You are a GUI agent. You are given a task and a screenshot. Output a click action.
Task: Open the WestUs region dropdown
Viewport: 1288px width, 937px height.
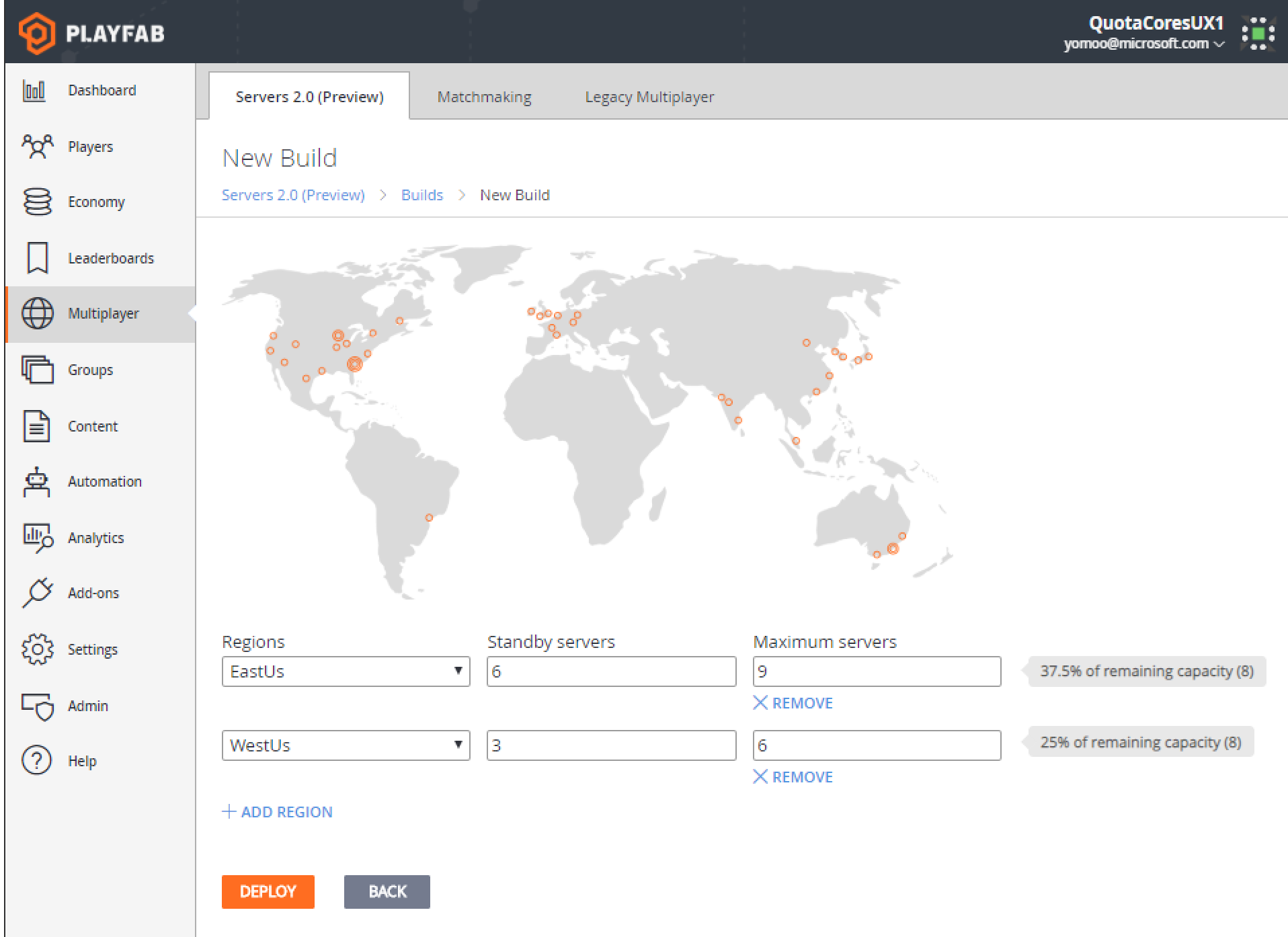[346, 745]
